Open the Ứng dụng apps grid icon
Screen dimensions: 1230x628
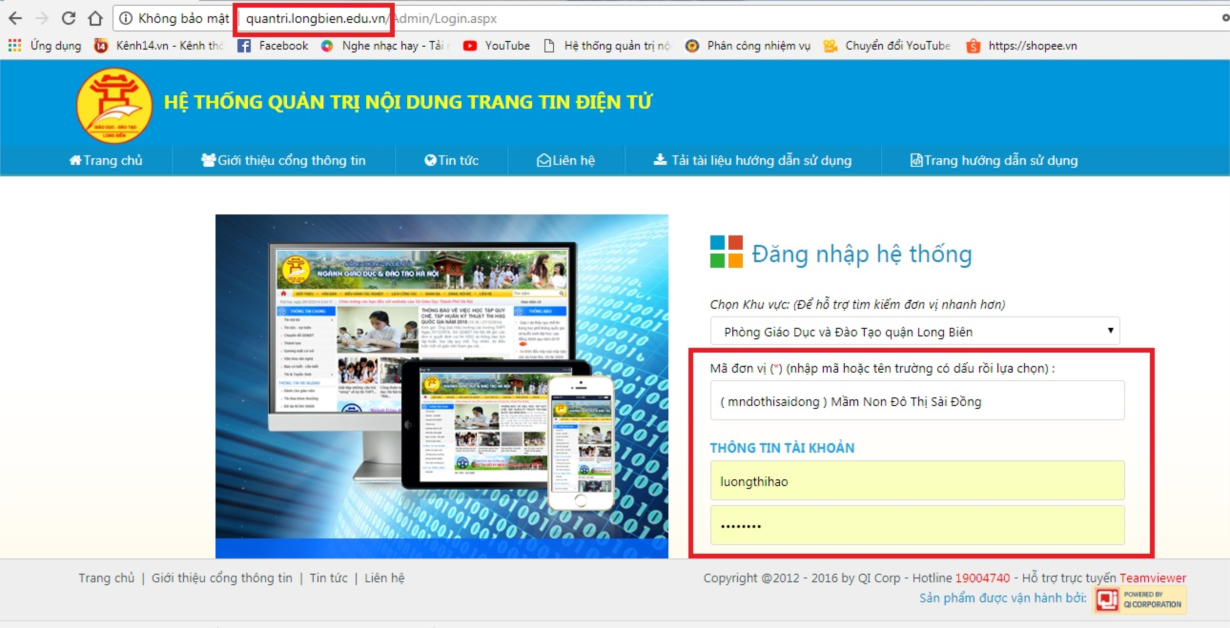14,46
